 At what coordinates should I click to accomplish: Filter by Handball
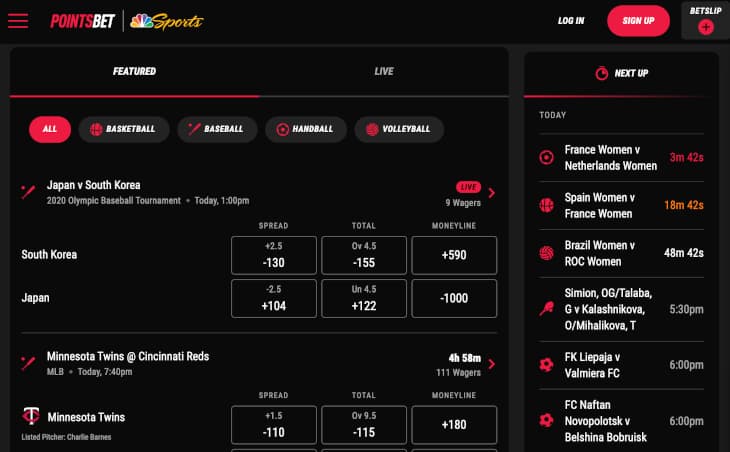click(306, 129)
